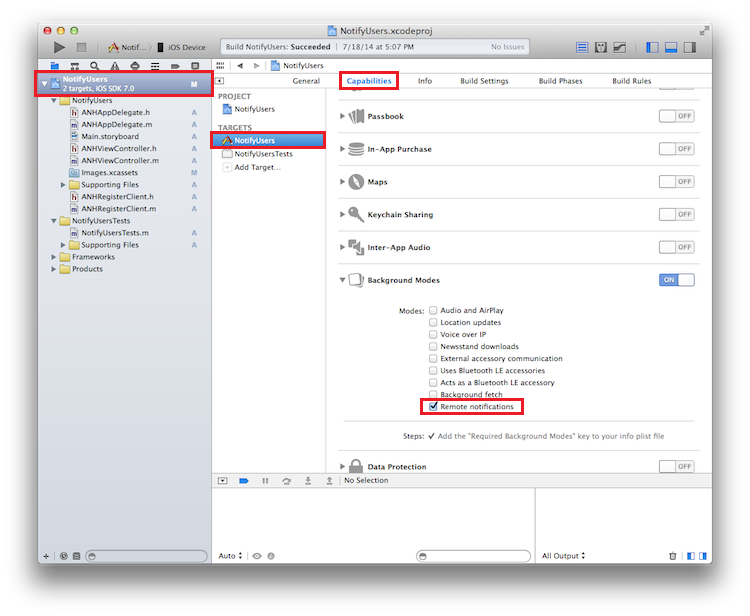This screenshot has width=750, height=616.
Task: Expand the Keychain Sharing section
Action: pos(342,214)
